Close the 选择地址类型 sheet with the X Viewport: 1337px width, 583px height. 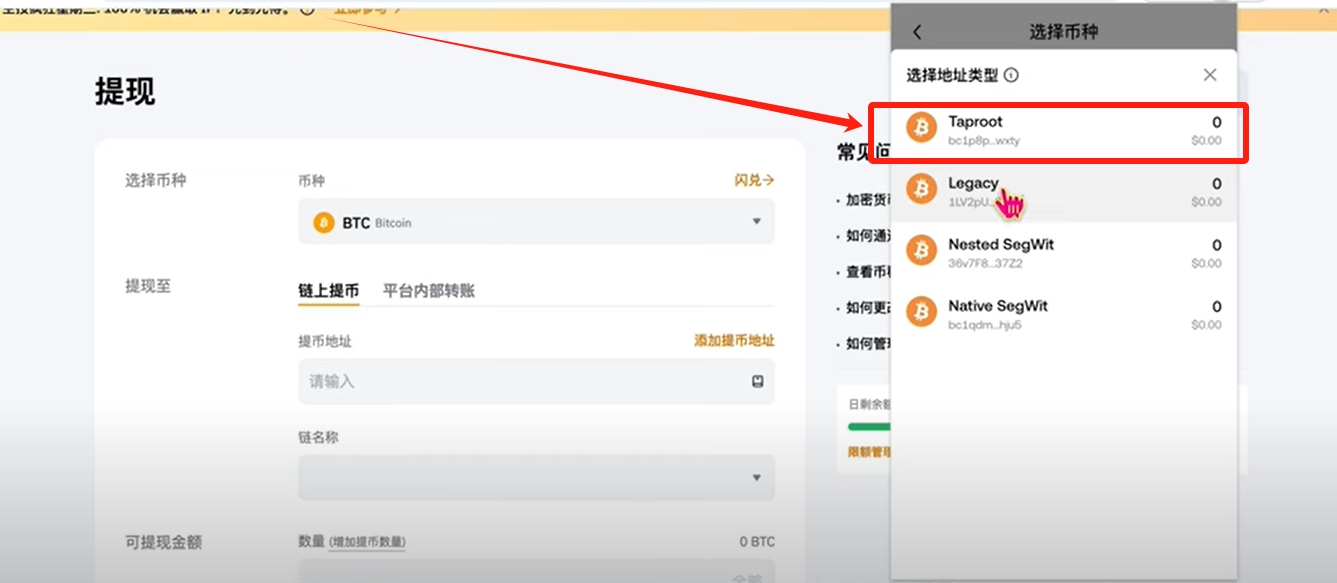click(1210, 75)
